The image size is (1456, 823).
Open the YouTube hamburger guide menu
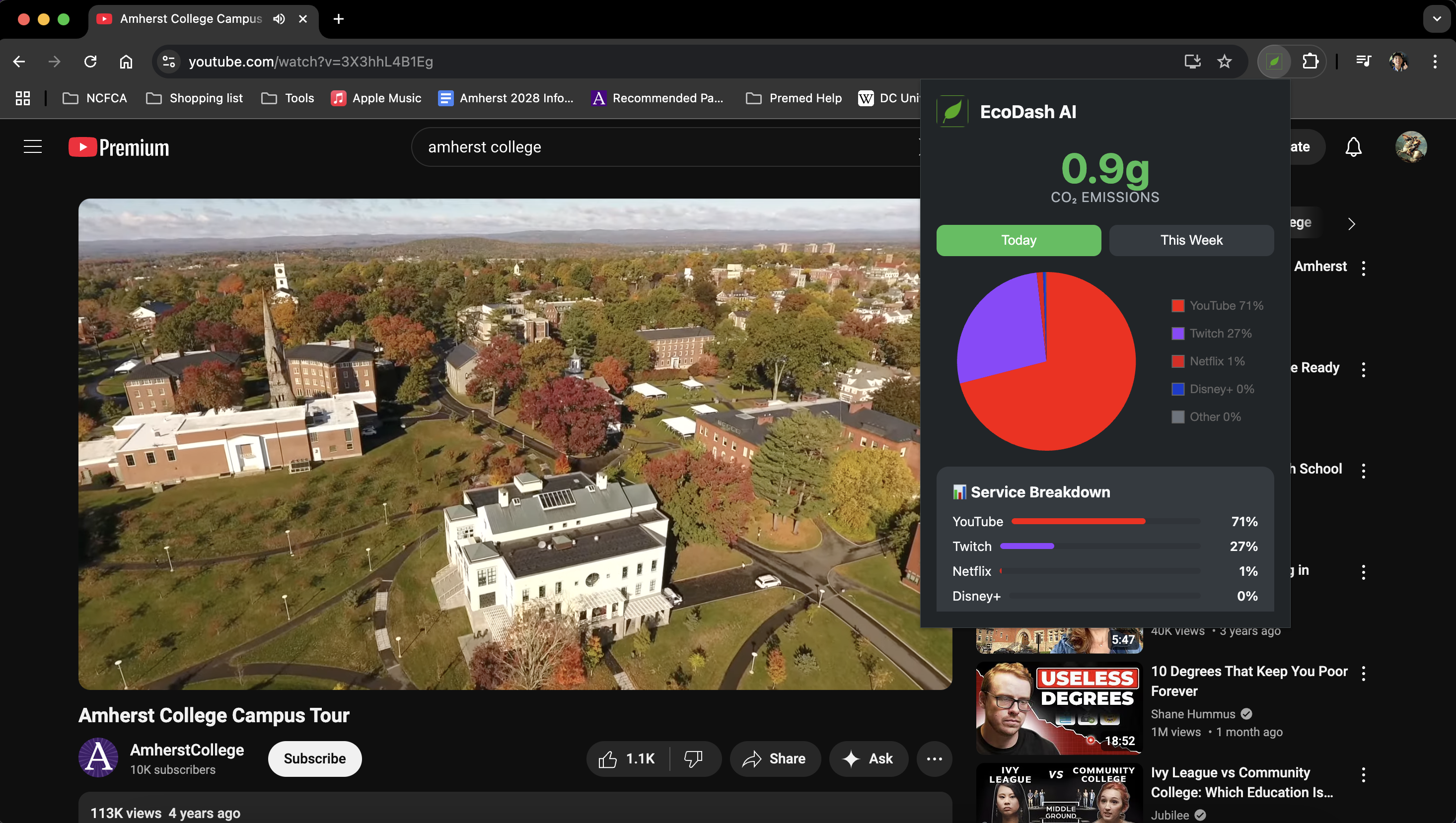click(33, 147)
